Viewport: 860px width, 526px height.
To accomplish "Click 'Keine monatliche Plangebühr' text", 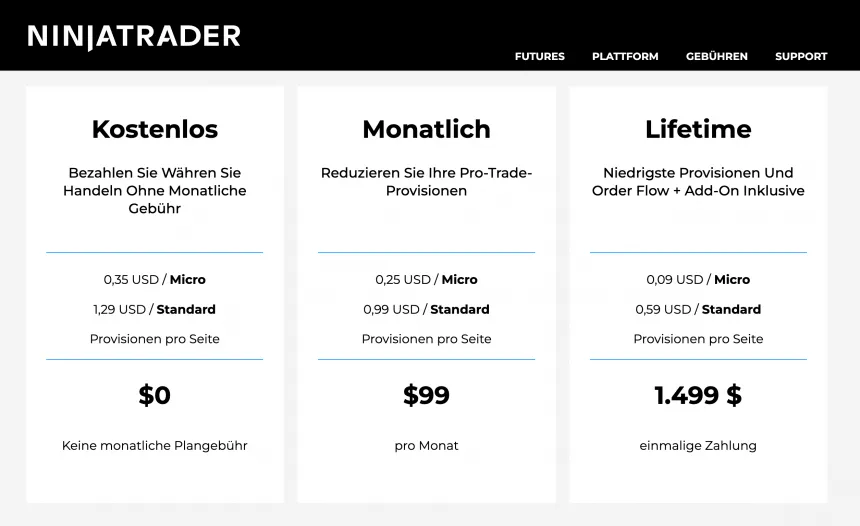I will click(x=155, y=446).
